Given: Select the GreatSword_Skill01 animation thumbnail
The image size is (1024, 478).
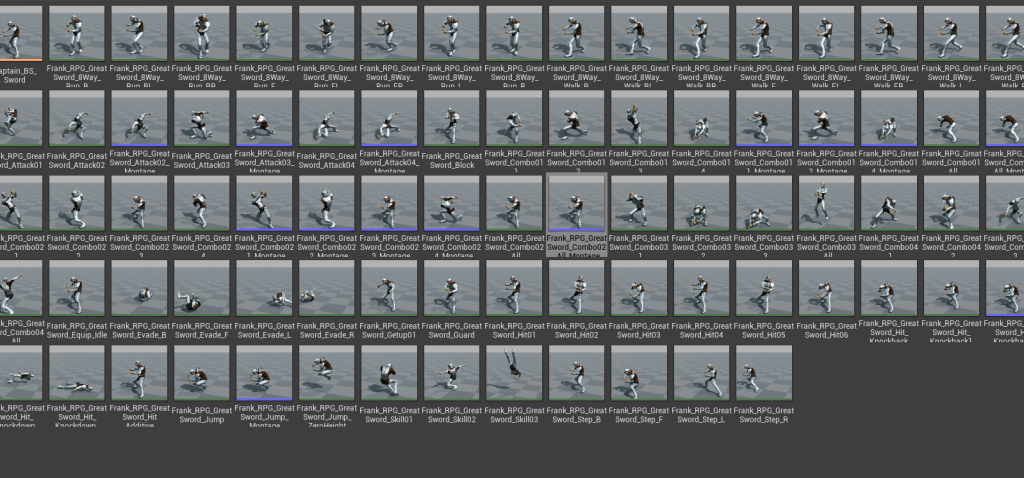Looking at the screenshot, I should tap(389, 373).
